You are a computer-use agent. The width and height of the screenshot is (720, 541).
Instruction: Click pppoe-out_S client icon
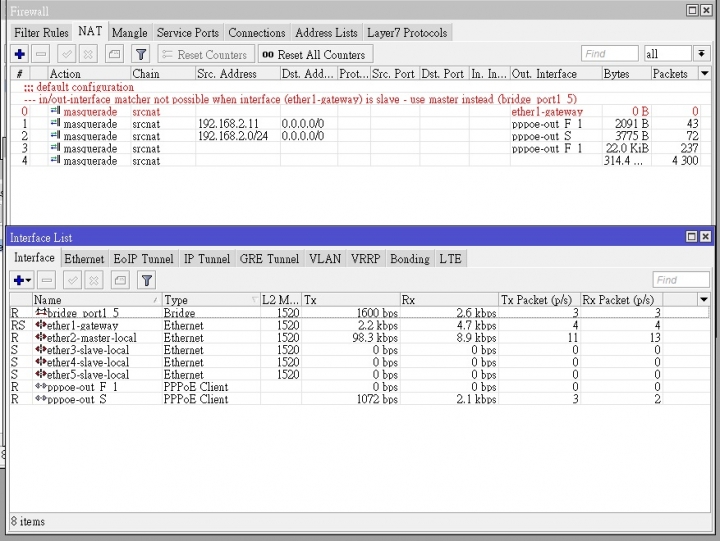(41, 399)
